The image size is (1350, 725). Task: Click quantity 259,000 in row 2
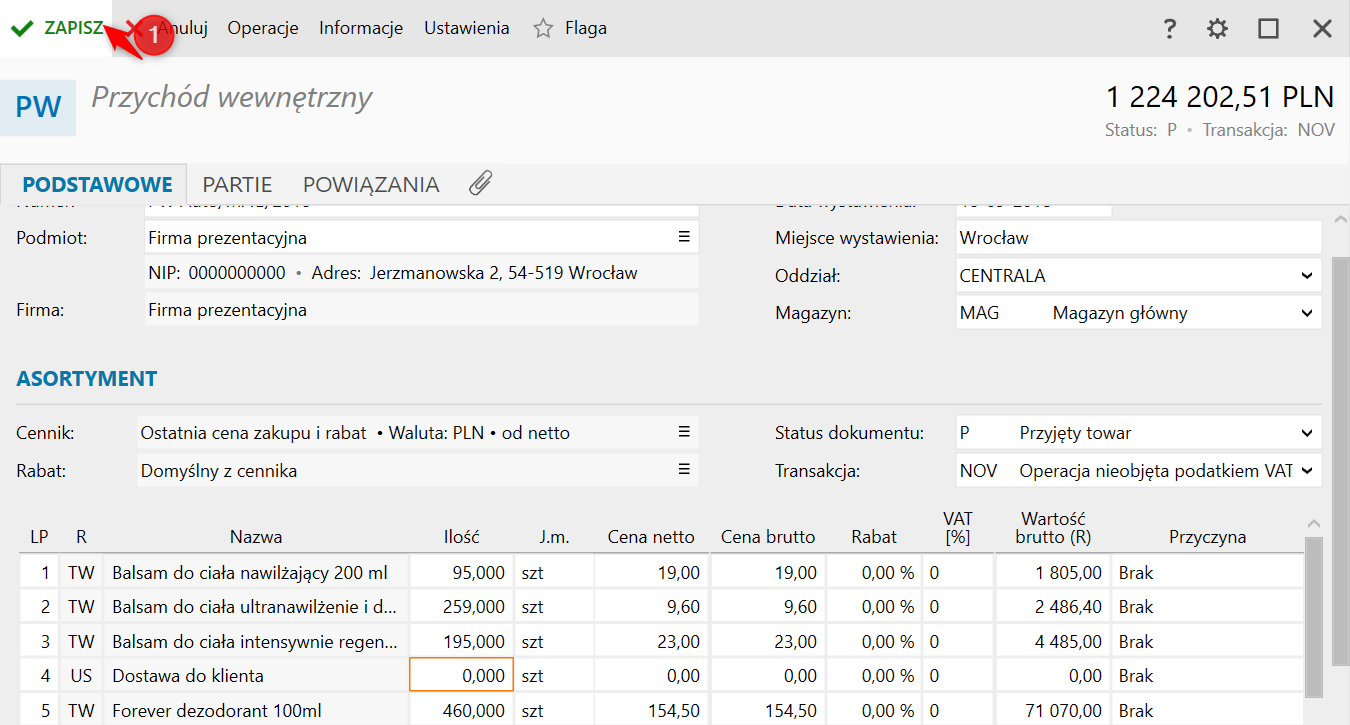tap(461, 607)
